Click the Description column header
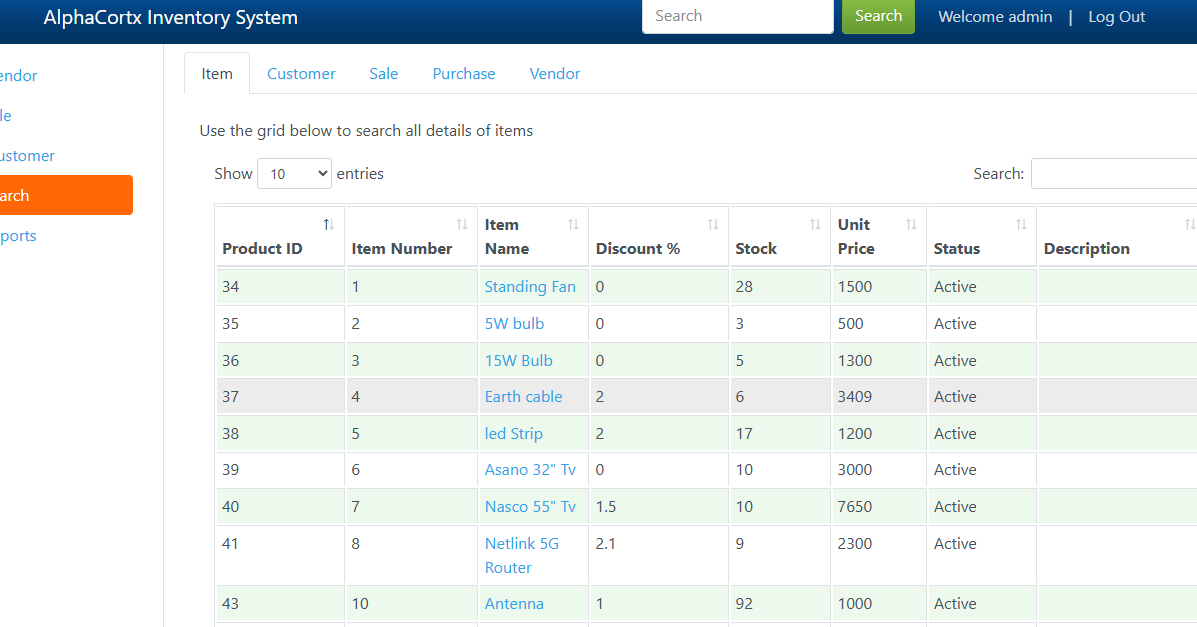The height and width of the screenshot is (627, 1197). (x=1117, y=237)
